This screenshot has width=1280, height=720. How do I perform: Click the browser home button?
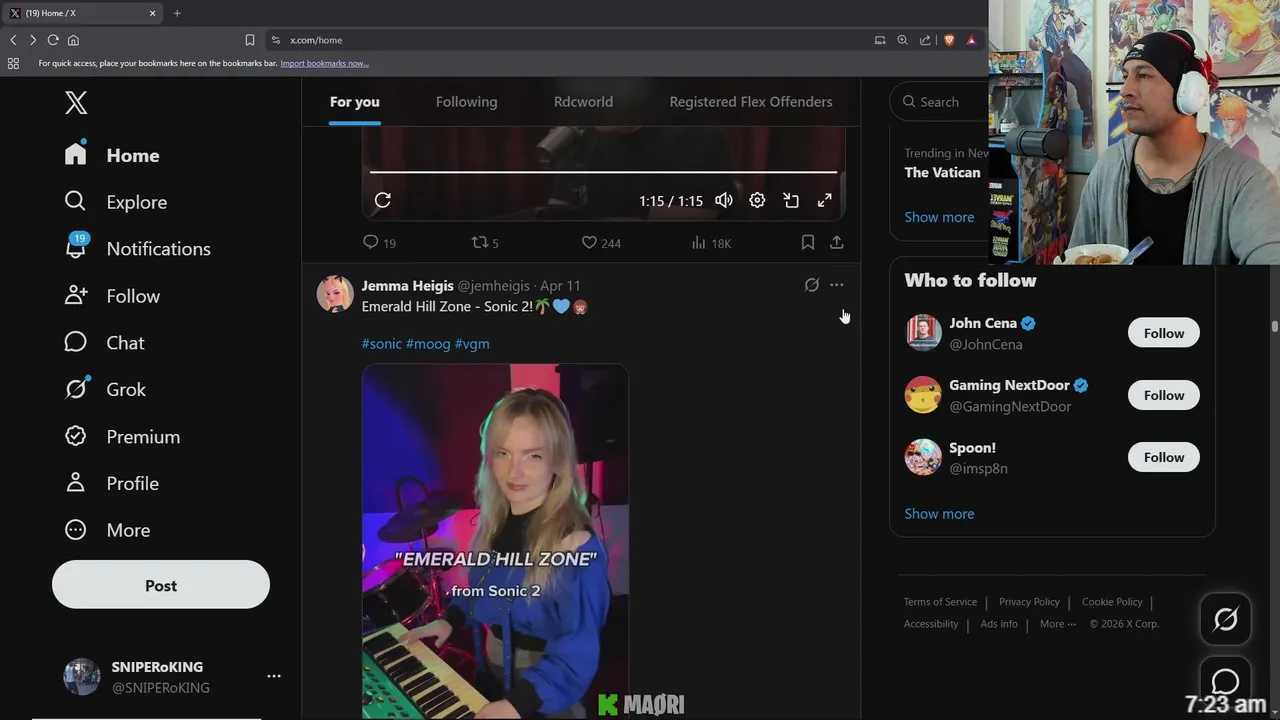[x=73, y=40]
